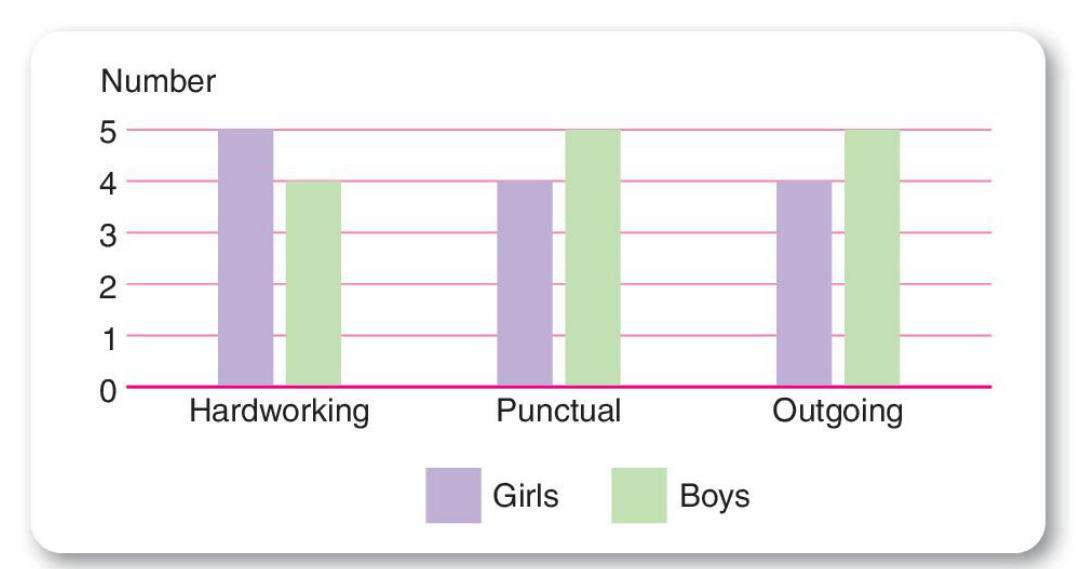The height and width of the screenshot is (569, 1079).
Task: Click the Girls legend color swatch
Action: 453,495
